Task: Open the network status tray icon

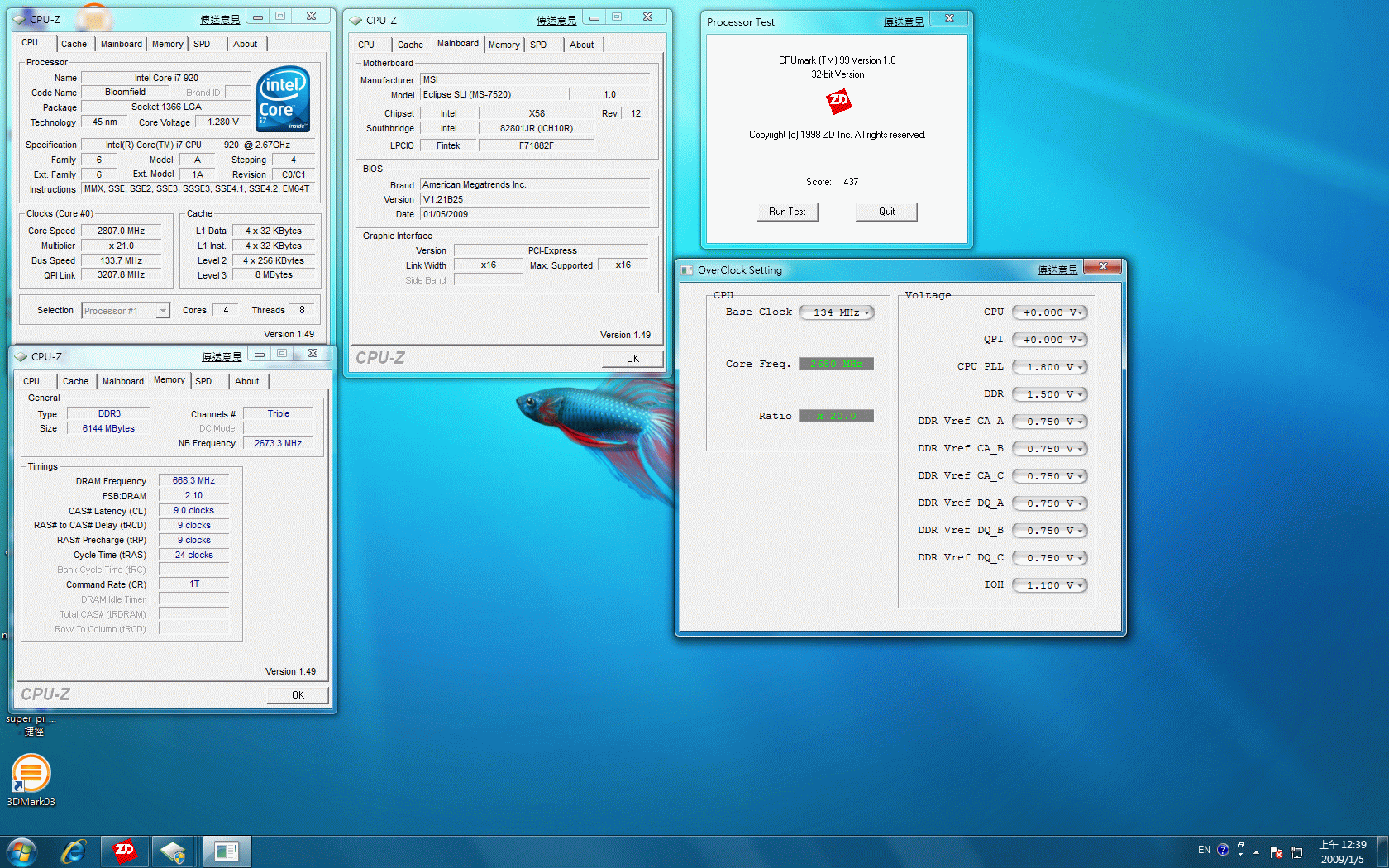Action: point(1296,851)
